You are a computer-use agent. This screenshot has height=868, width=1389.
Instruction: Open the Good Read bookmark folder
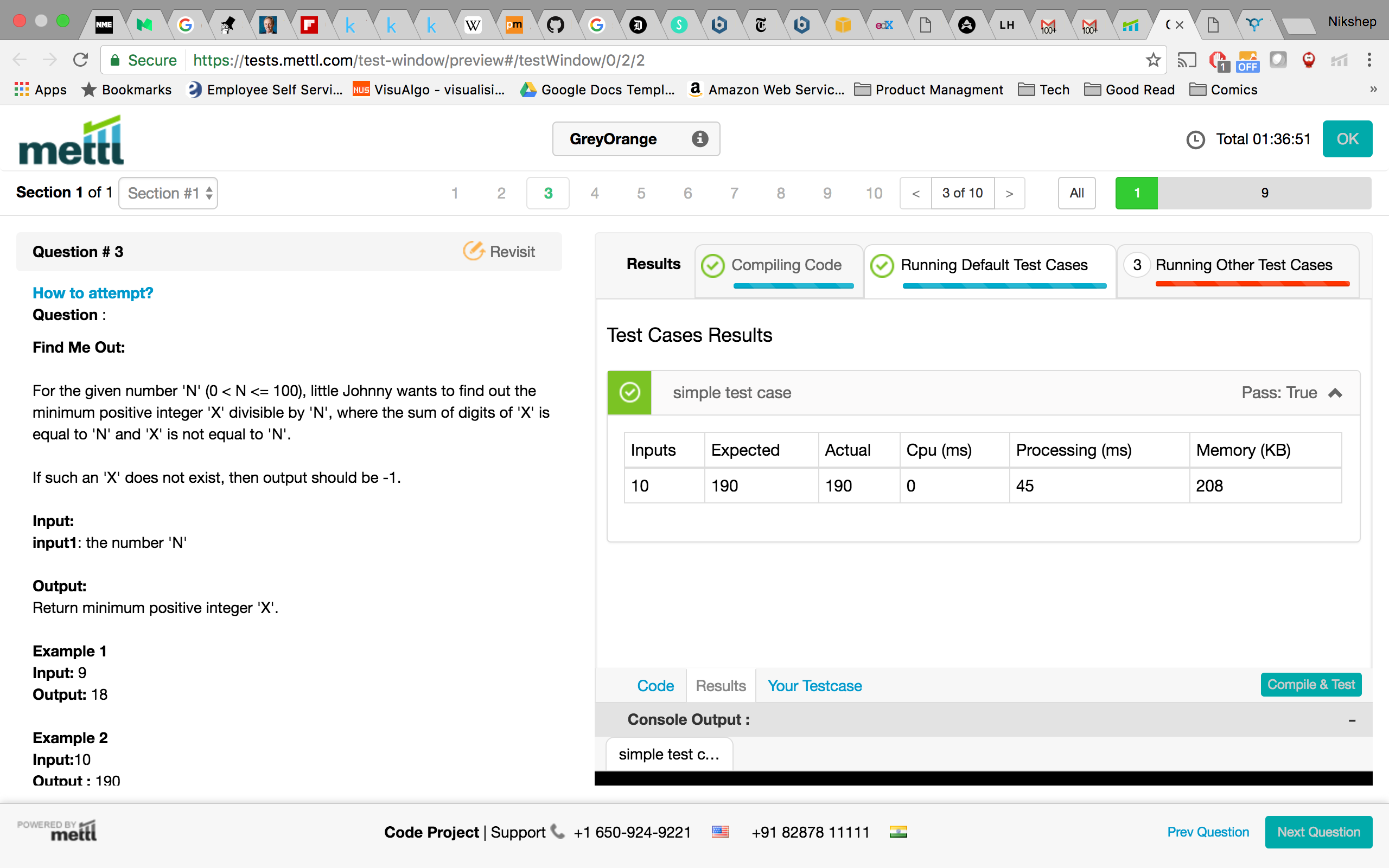(x=1129, y=90)
